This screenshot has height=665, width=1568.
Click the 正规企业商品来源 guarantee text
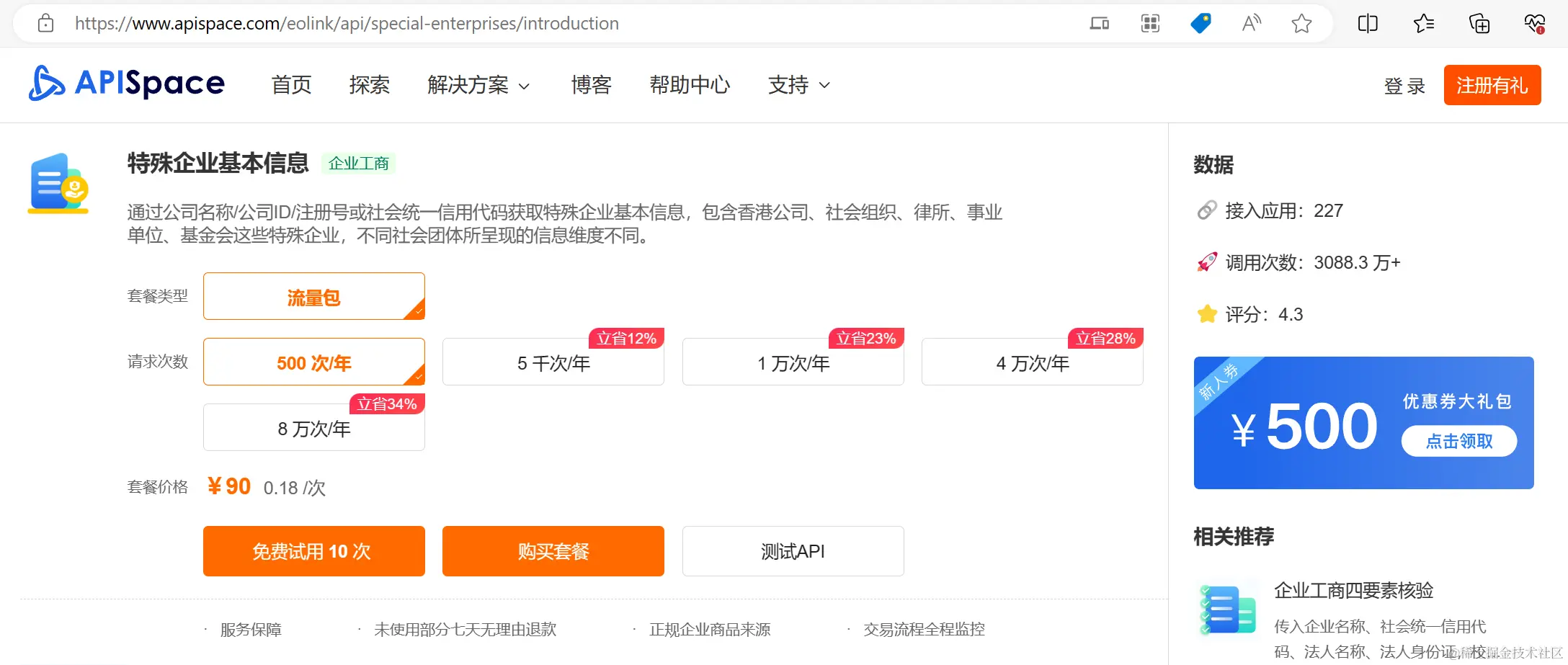[x=710, y=630]
